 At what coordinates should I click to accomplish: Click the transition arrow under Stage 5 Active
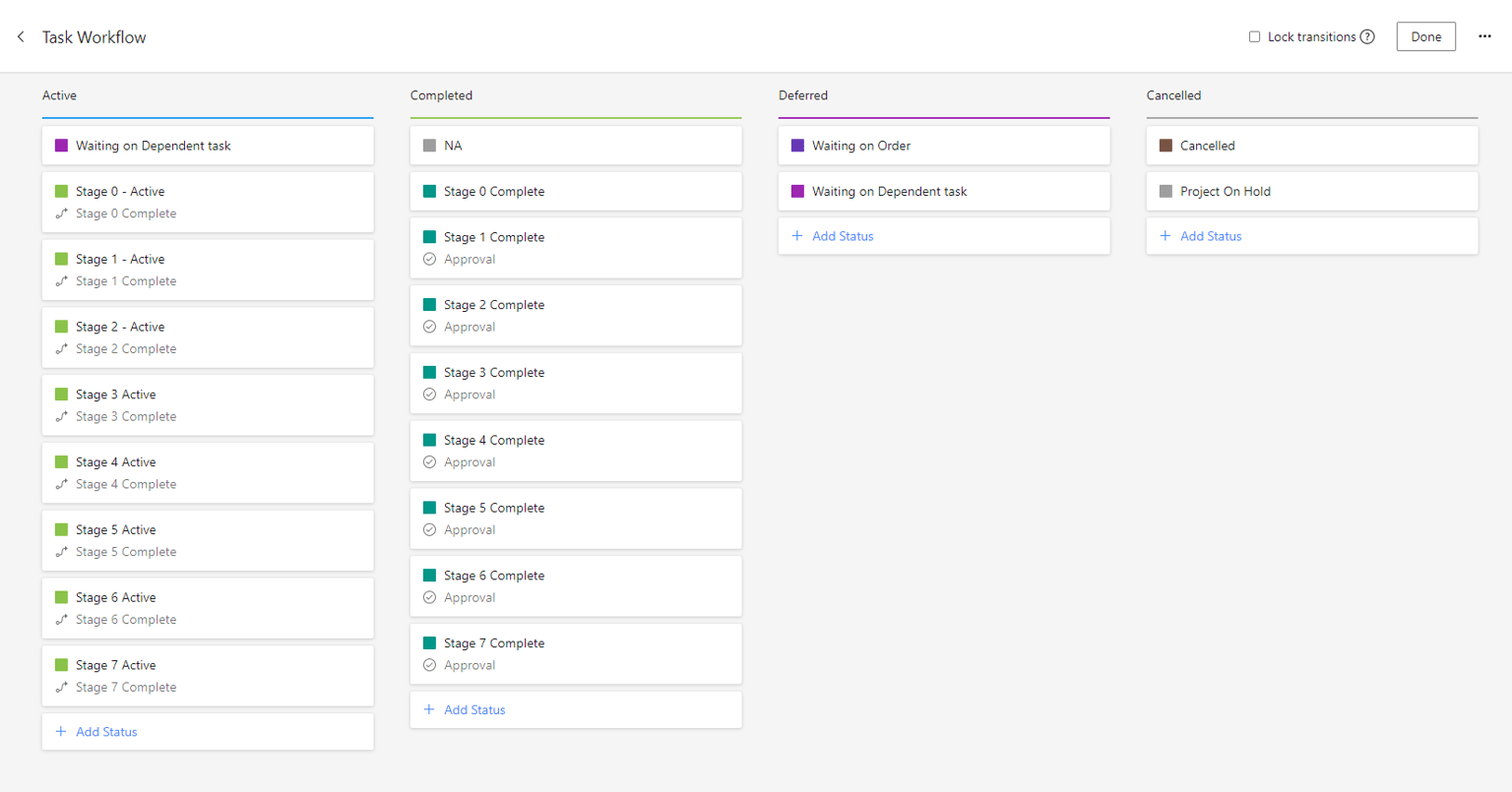click(x=61, y=552)
